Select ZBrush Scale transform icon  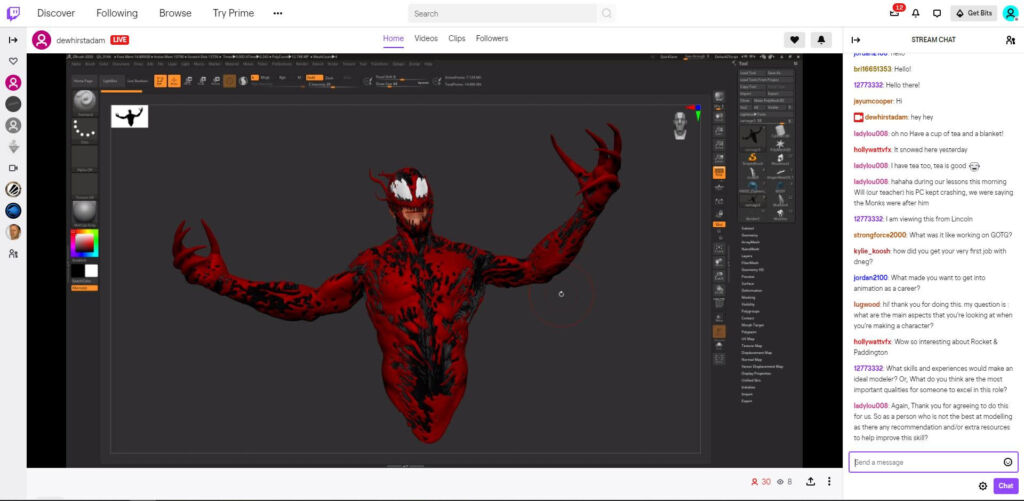coord(201,81)
